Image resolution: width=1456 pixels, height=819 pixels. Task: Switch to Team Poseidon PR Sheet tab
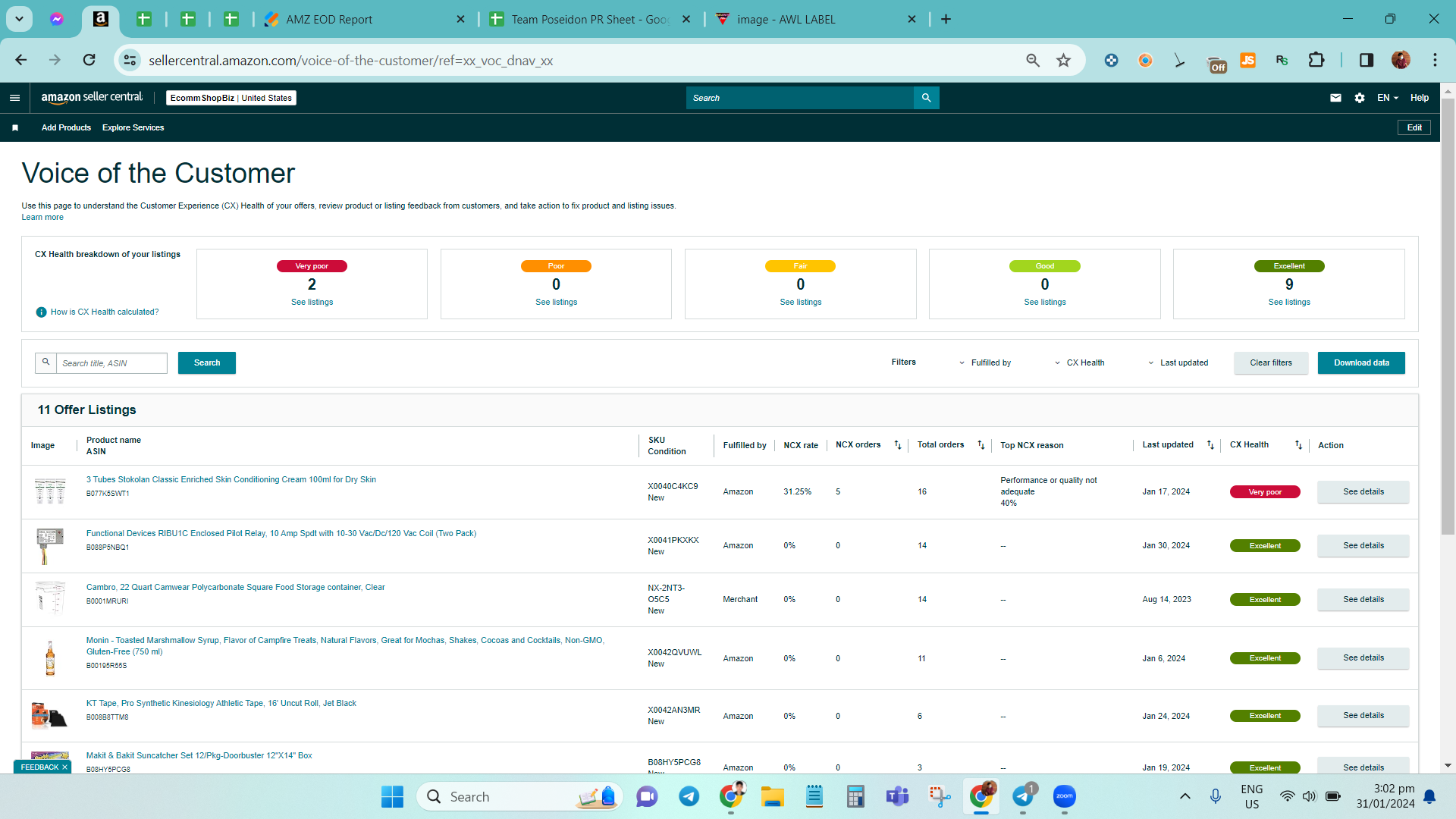pos(590,20)
